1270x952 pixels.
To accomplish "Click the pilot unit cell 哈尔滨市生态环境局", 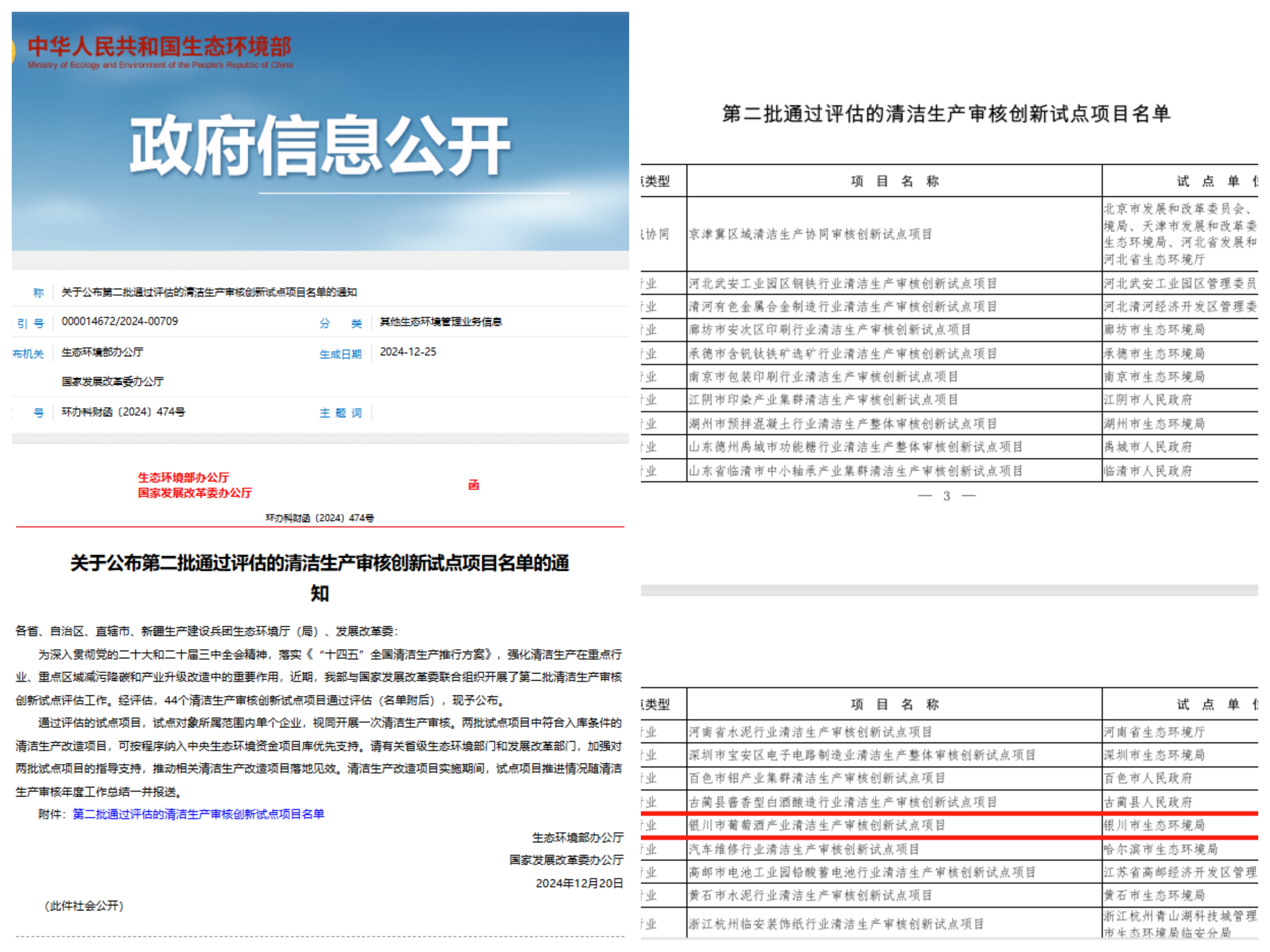I will (1160, 849).
